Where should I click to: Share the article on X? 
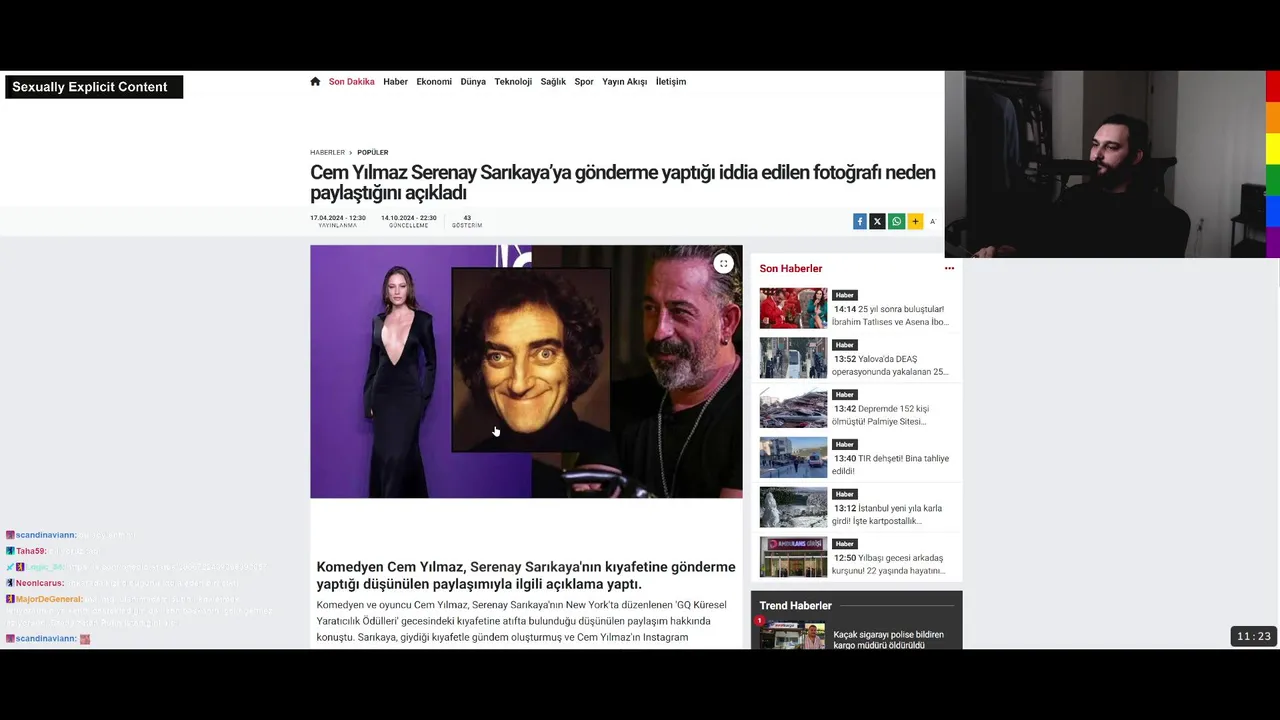[877, 222]
